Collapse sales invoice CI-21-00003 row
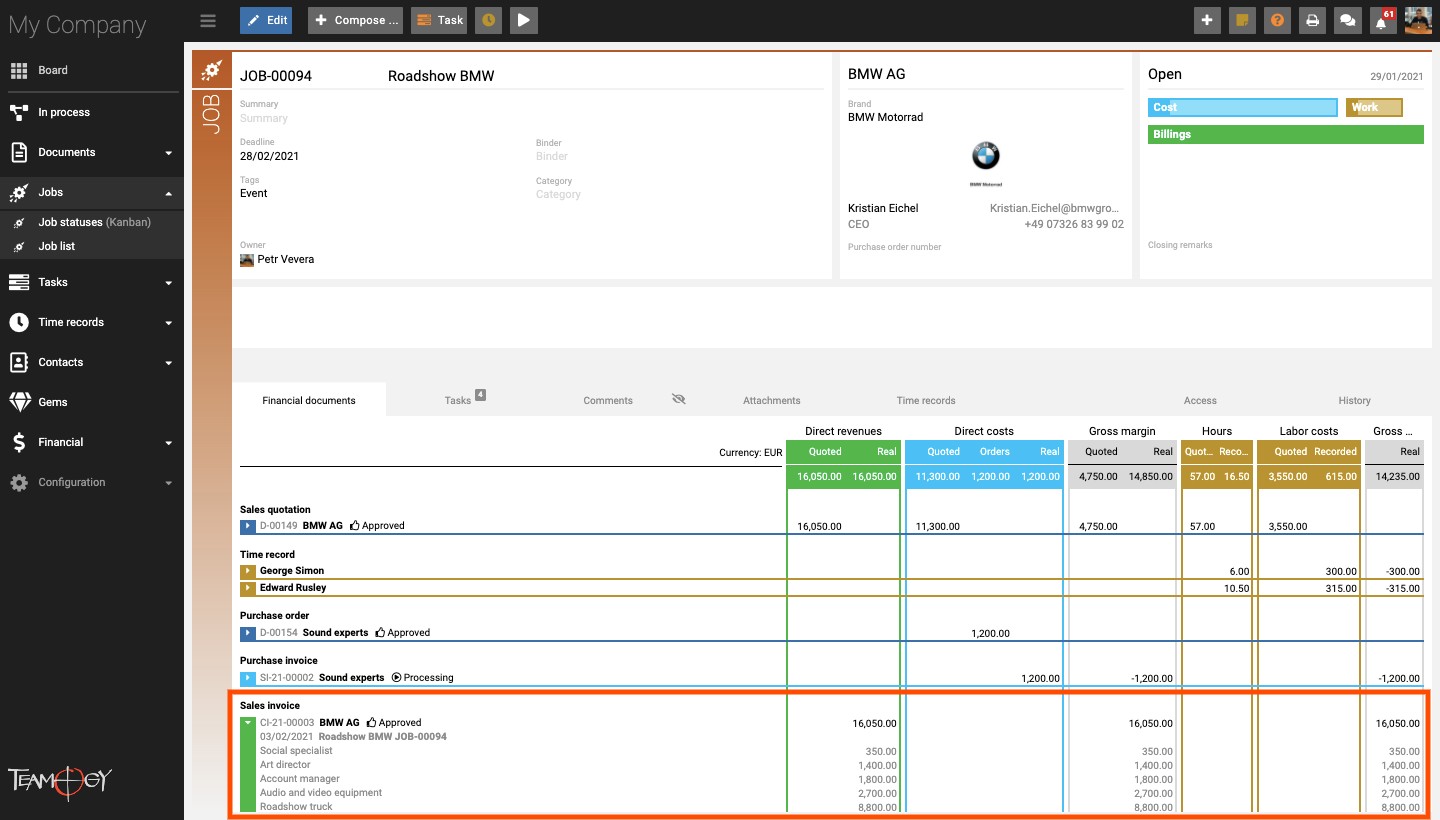The height and width of the screenshot is (820, 1440). pos(248,723)
